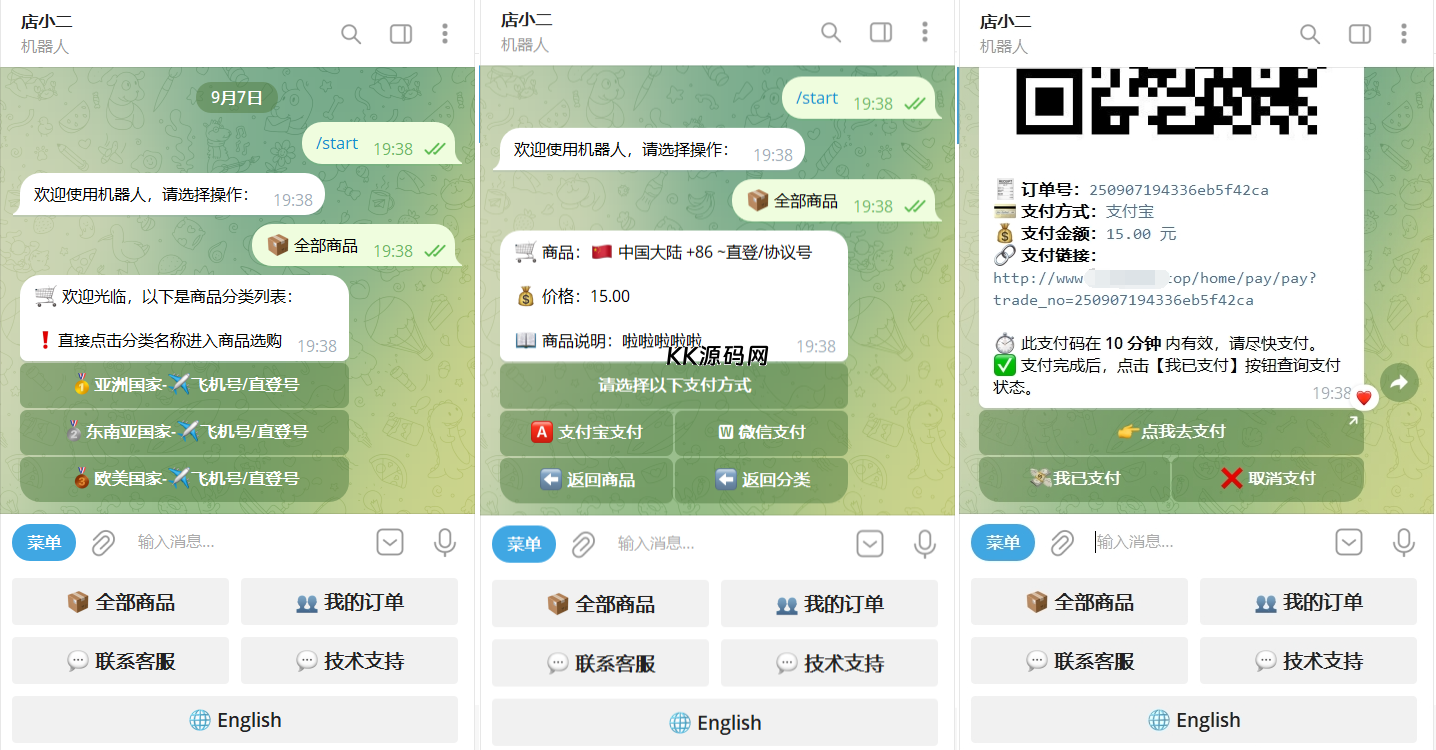Click the 店小二 chat title in left chat
Viewport: 1436px width, 750px height.
tap(47, 22)
